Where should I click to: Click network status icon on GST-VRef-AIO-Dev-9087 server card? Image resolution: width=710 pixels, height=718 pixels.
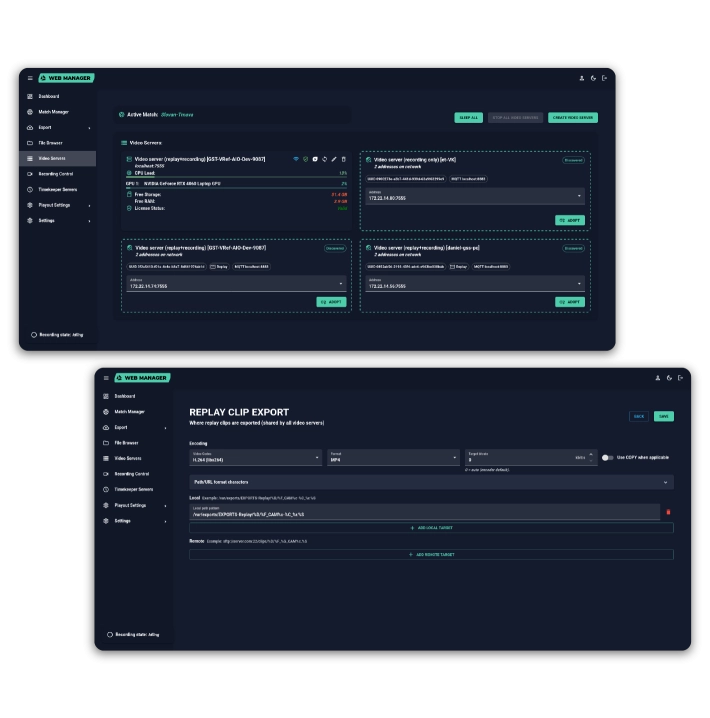coord(296,159)
